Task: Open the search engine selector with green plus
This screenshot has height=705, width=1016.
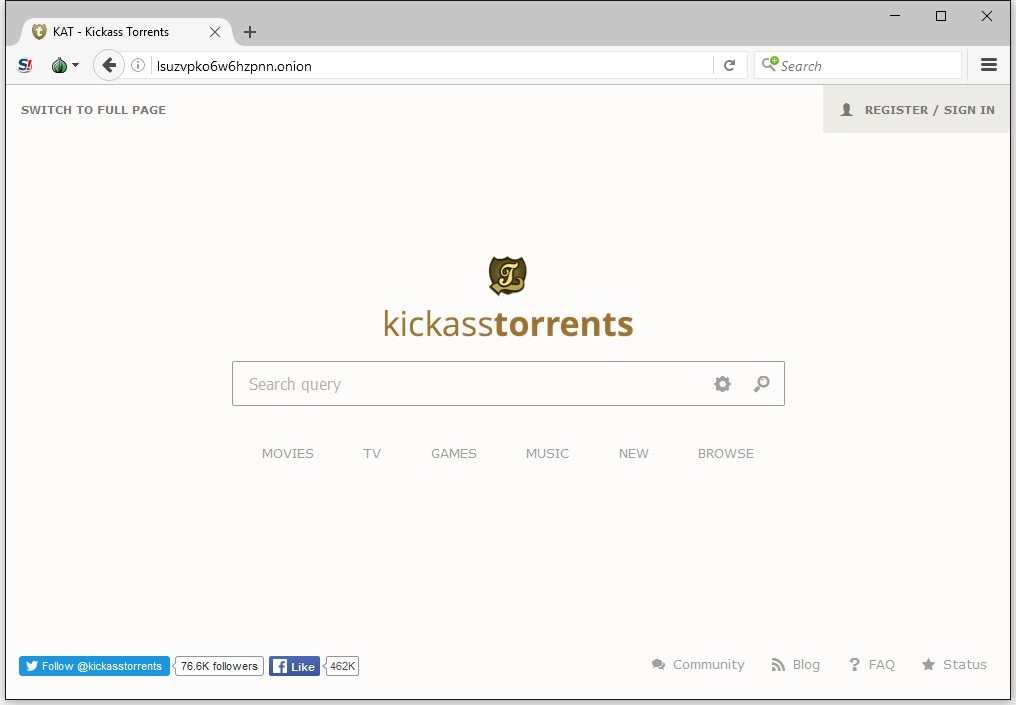Action: click(x=770, y=64)
